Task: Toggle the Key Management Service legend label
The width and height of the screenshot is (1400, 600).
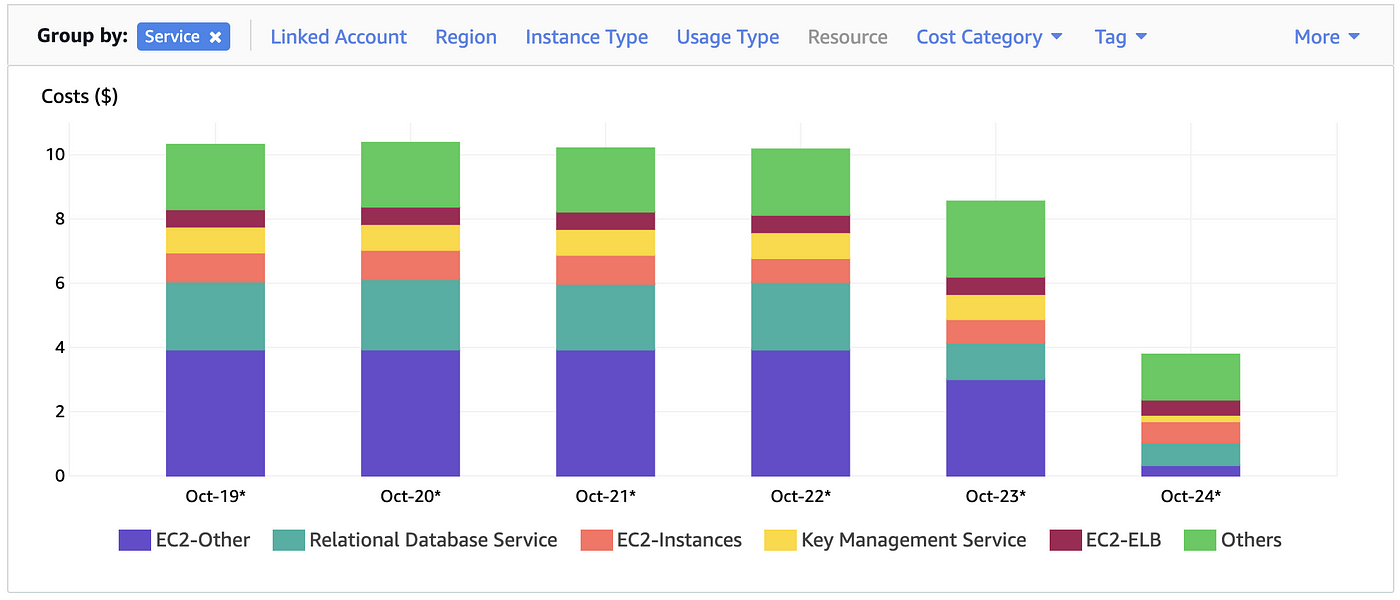Action: [x=914, y=540]
